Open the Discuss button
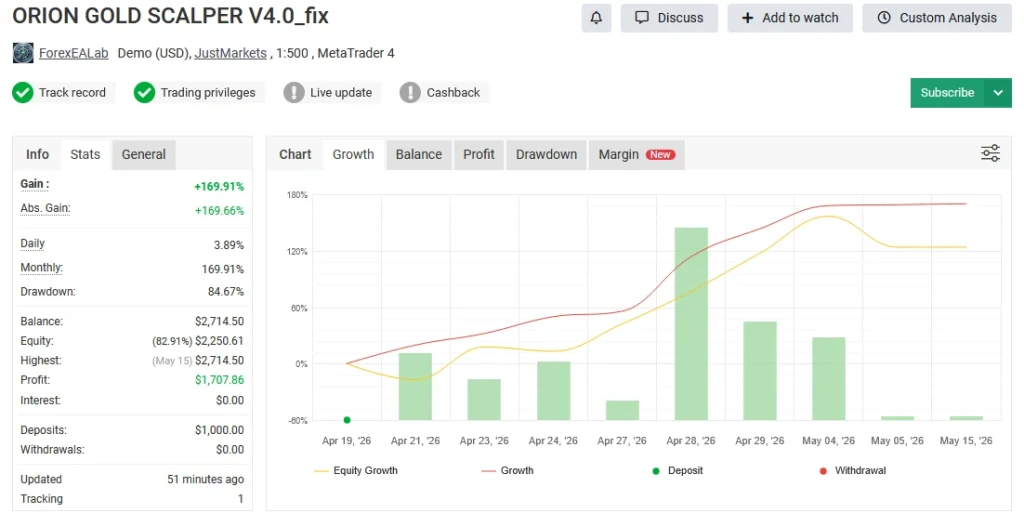The width and height of the screenshot is (1024, 513). pos(669,18)
